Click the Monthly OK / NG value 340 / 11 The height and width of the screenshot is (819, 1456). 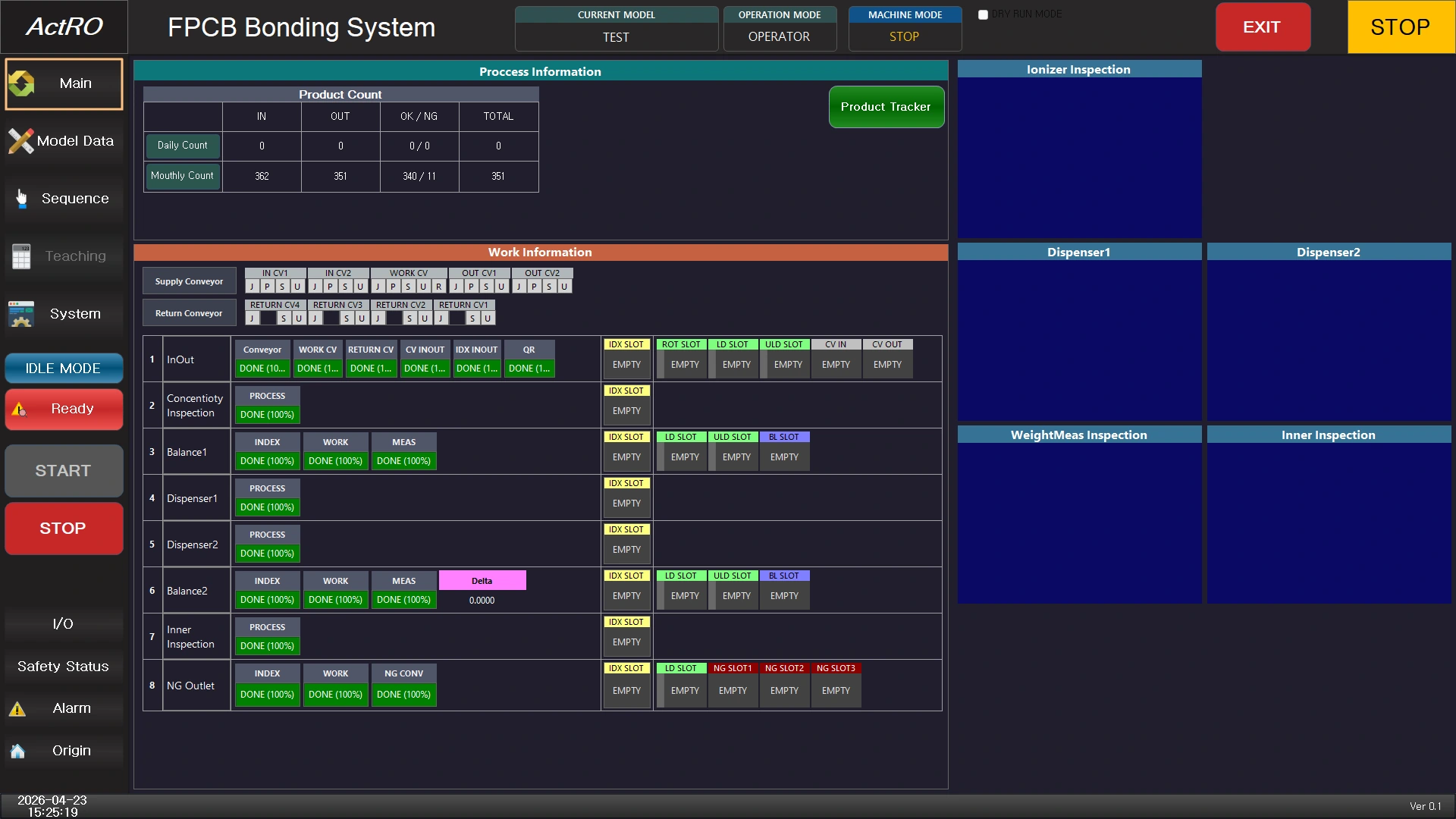(419, 177)
